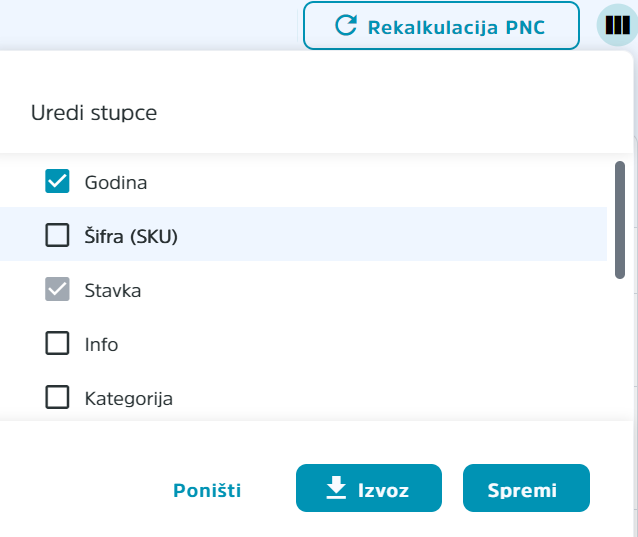The height and width of the screenshot is (537, 638).
Task: Toggle the greyed Stavka checkbox
Action: [57, 289]
